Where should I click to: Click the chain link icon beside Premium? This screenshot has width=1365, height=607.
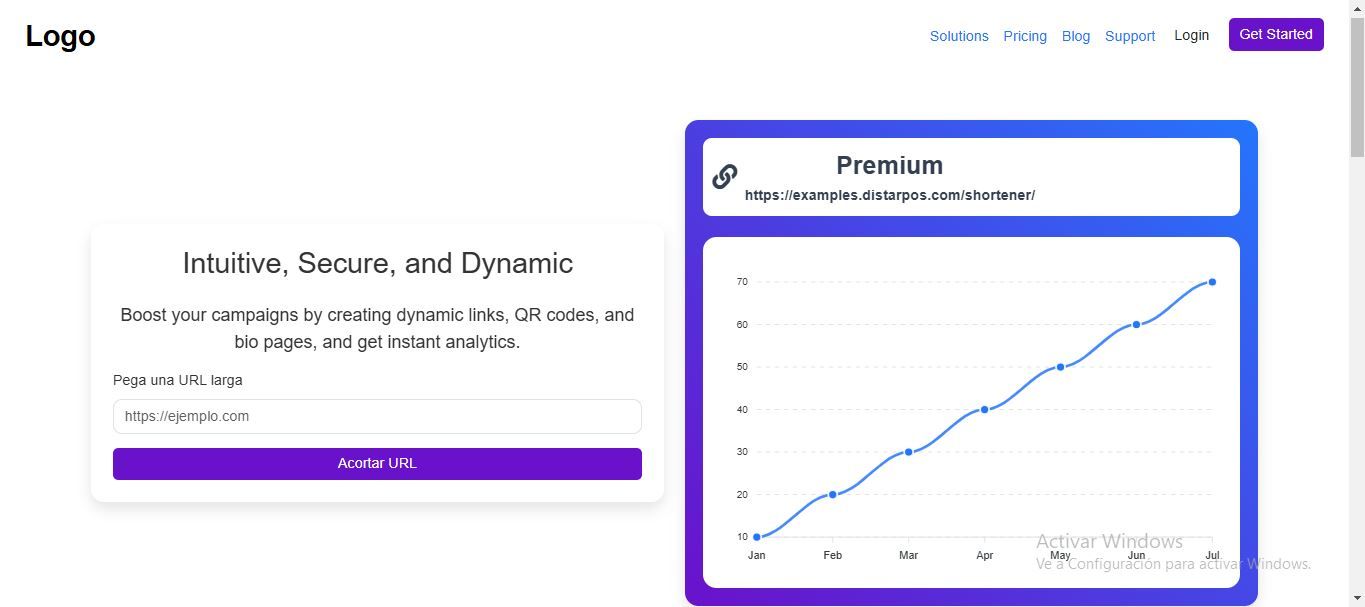pos(724,177)
